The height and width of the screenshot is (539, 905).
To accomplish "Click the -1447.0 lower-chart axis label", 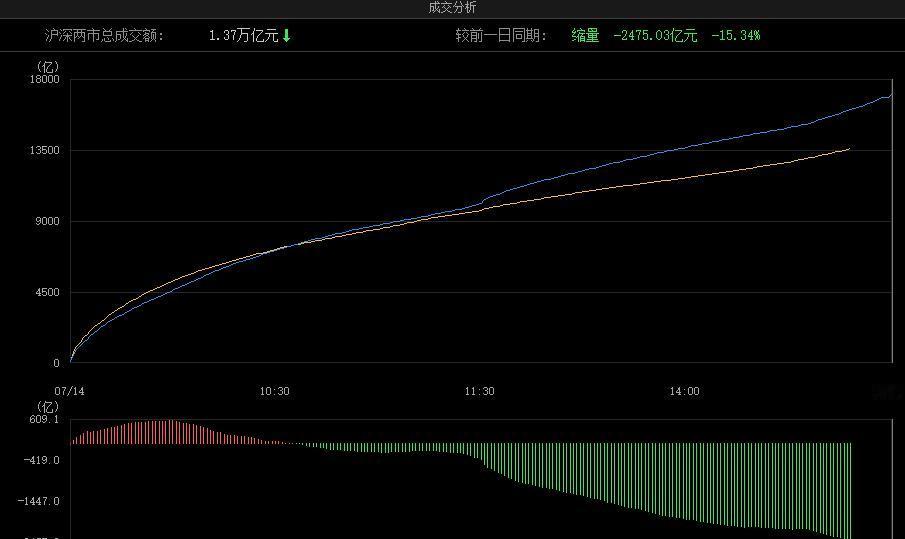I will coord(39,501).
